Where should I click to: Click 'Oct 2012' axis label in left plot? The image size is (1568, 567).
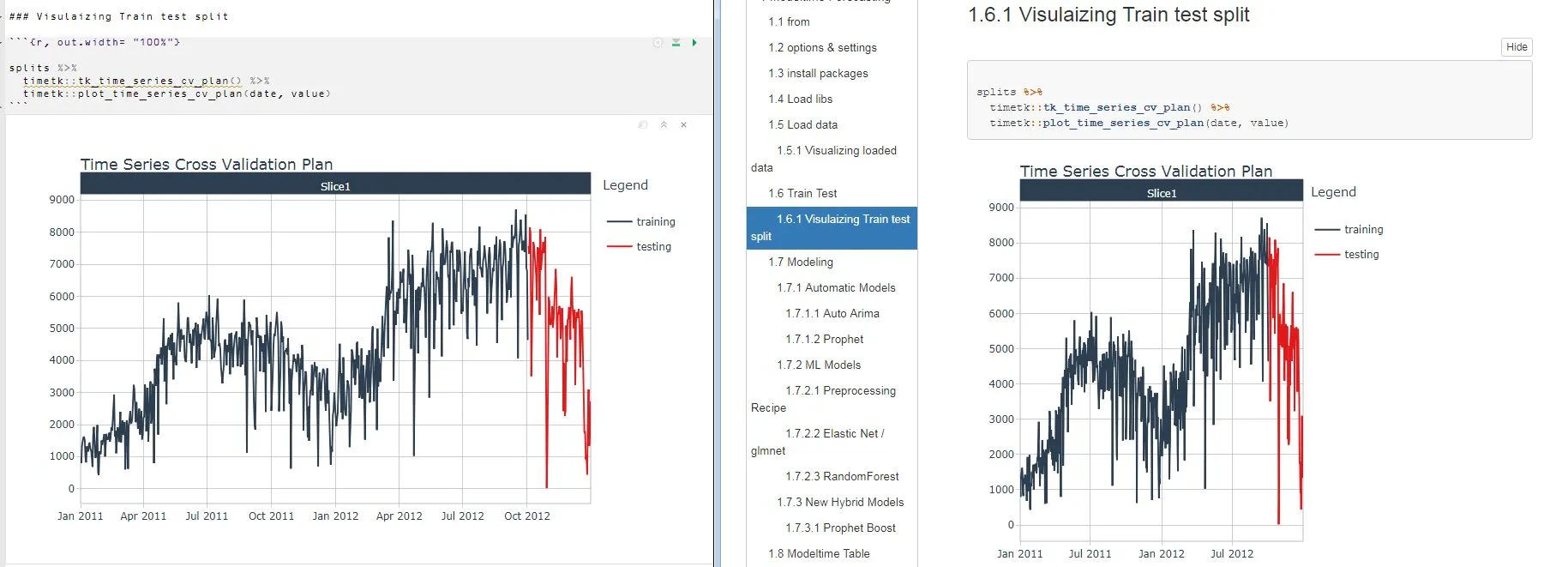pos(527,516)
